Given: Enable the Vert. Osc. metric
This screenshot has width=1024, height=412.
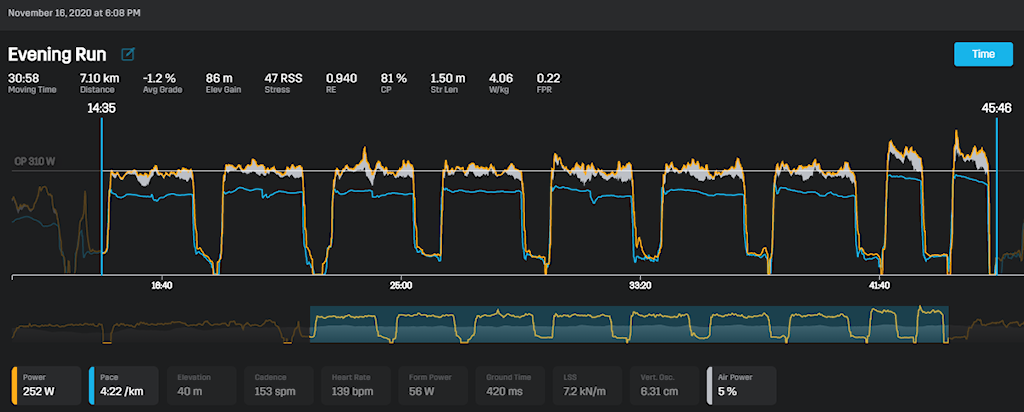Looking at the screenshot, I should point(664,386).
